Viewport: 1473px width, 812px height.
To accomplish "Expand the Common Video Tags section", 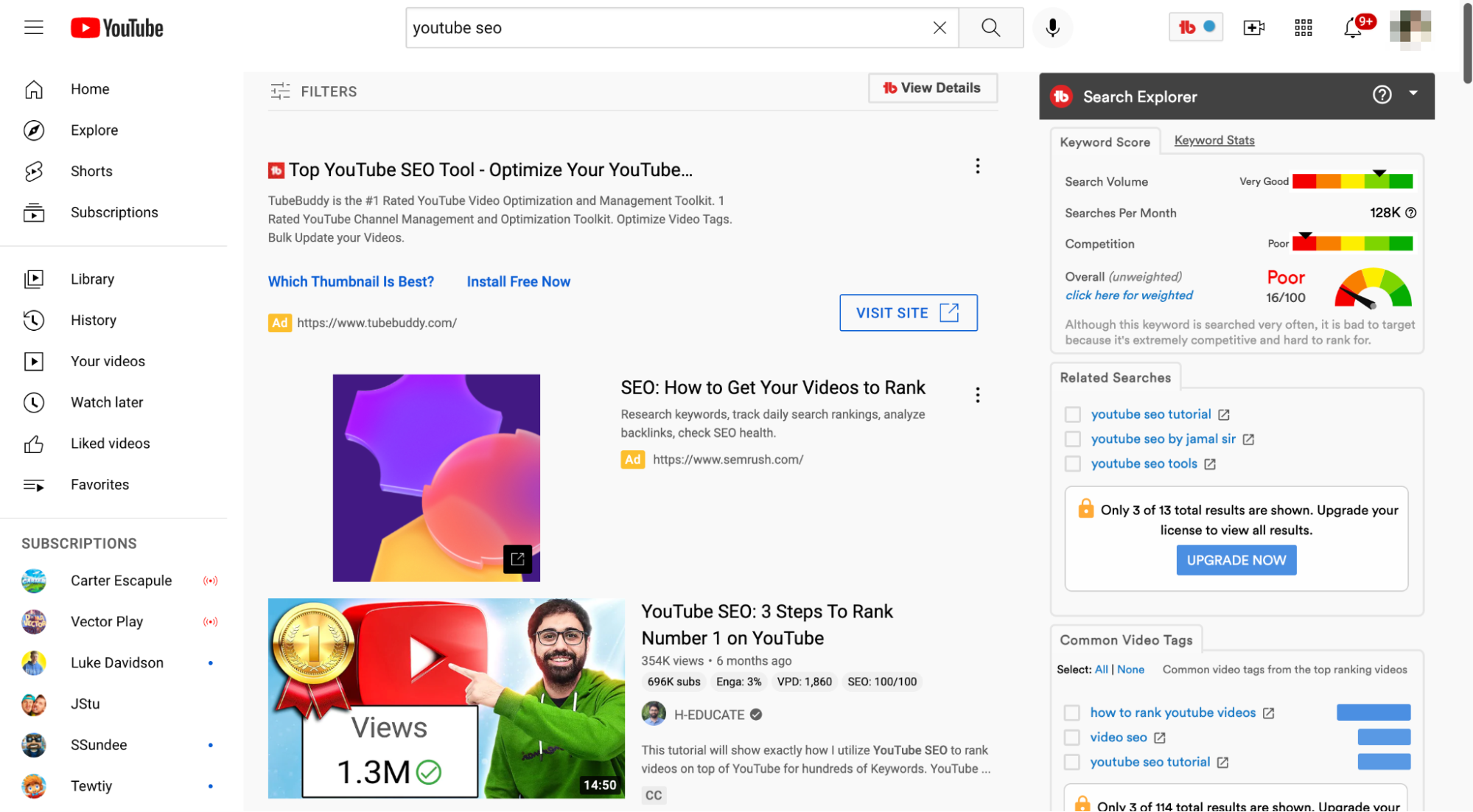I will (1126, 639).
